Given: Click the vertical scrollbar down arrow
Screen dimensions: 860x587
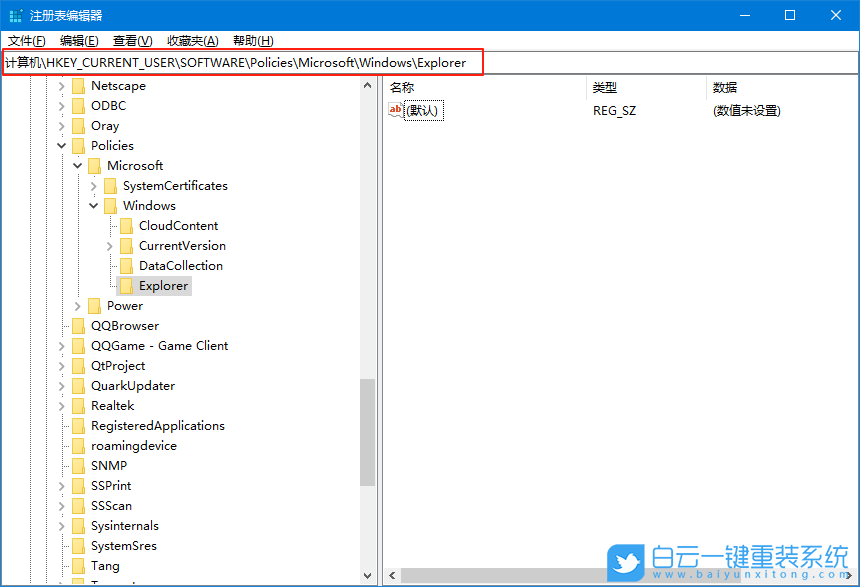Looking at the screenshot, I should click(367, 575).
